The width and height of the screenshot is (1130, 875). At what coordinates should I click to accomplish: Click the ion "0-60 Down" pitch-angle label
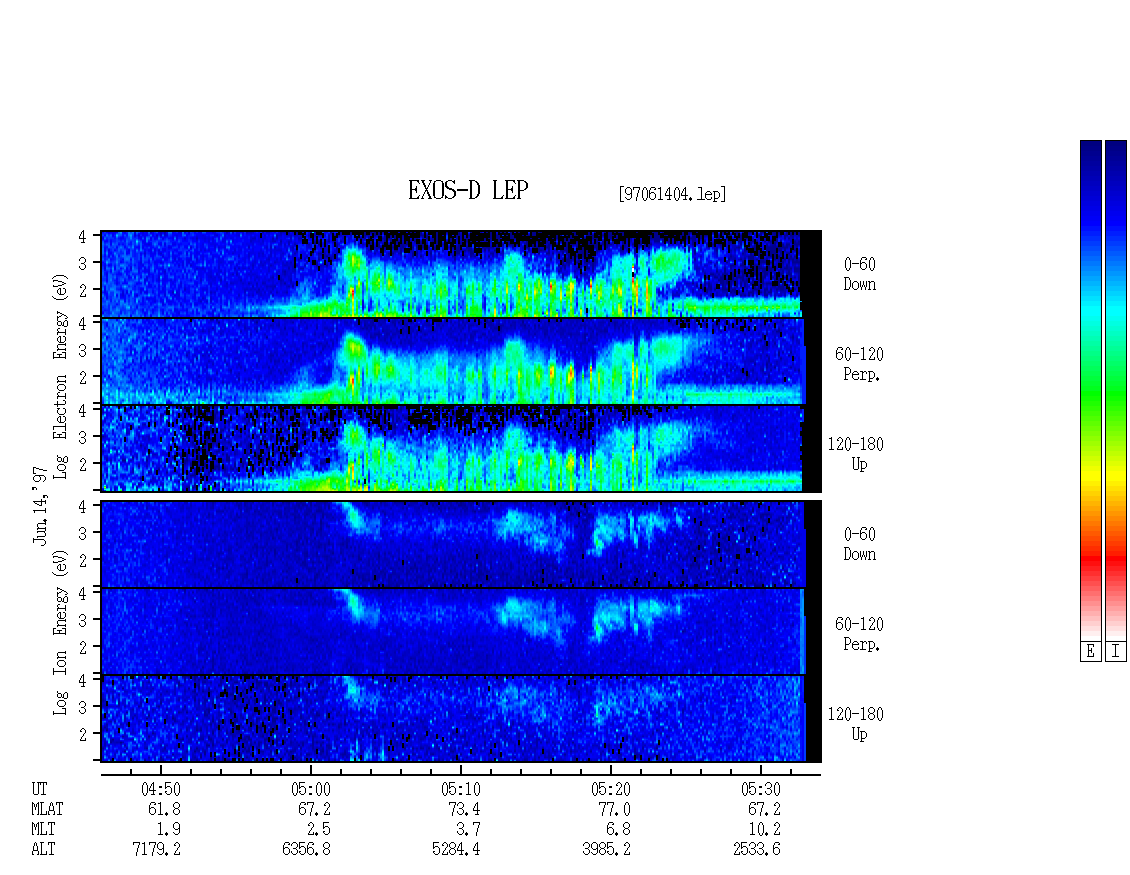(860, 544)
